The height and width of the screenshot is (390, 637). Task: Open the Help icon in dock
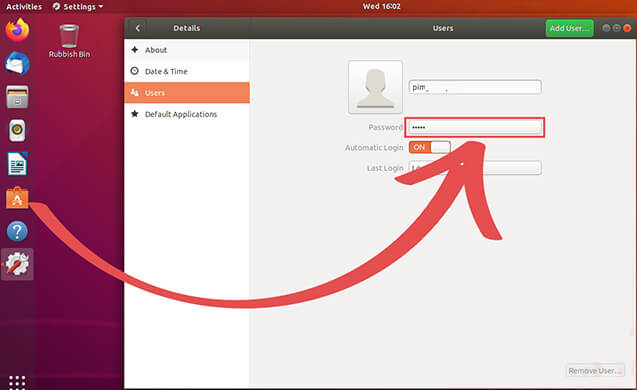click(x=17, y=232)
